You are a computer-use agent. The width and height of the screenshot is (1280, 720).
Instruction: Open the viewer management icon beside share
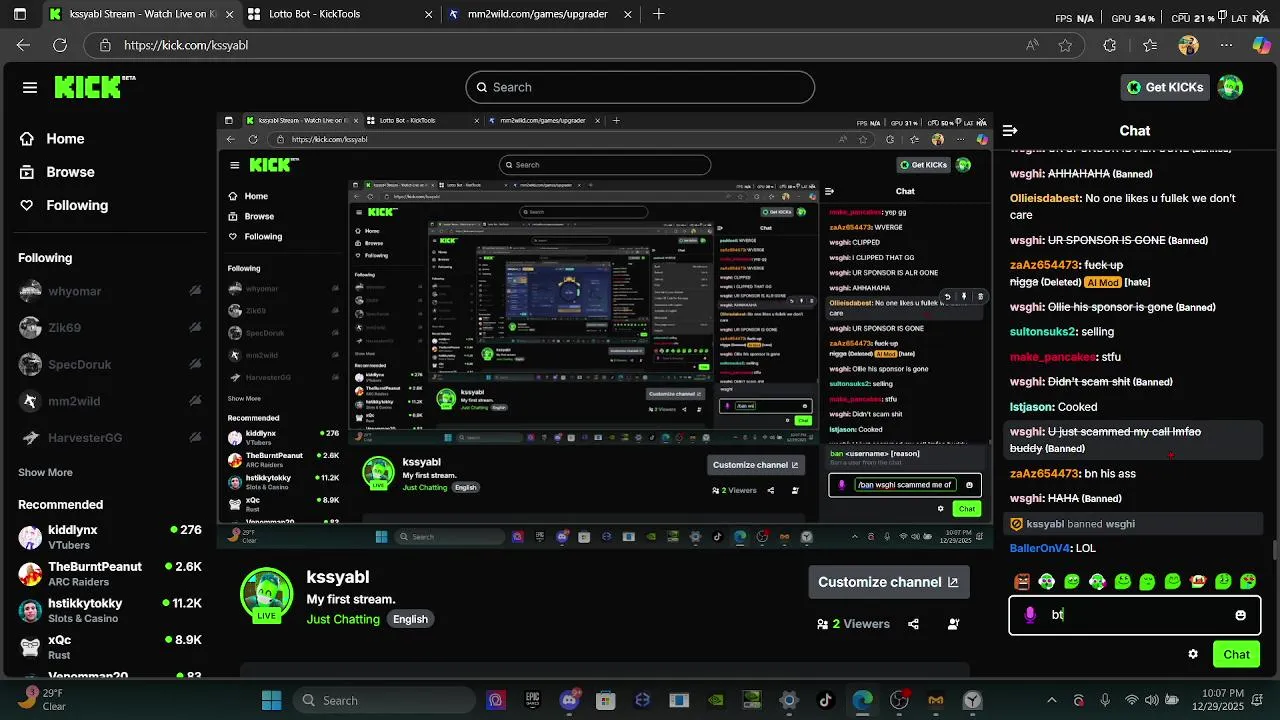pos(953,624)
